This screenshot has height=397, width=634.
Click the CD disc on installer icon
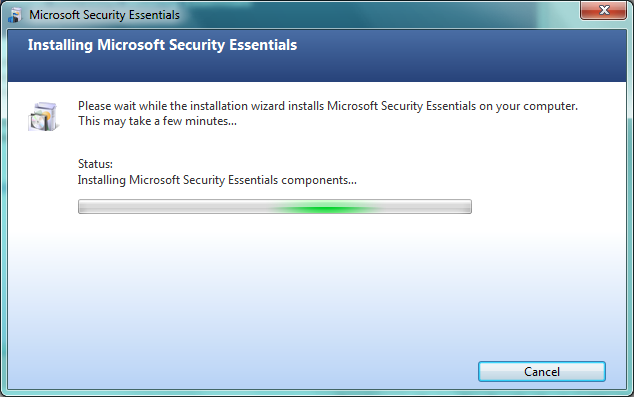pyautogui.click(x=37, y=122)
